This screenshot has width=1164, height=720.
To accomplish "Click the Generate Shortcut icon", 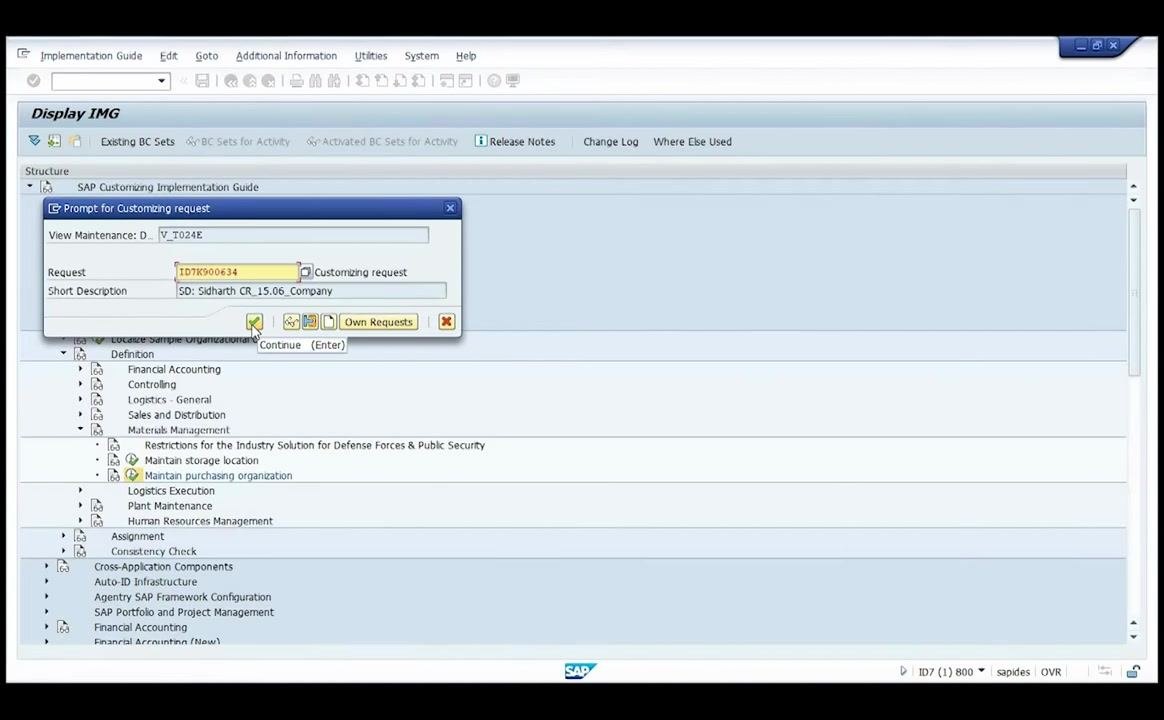I will coord(465,81).
